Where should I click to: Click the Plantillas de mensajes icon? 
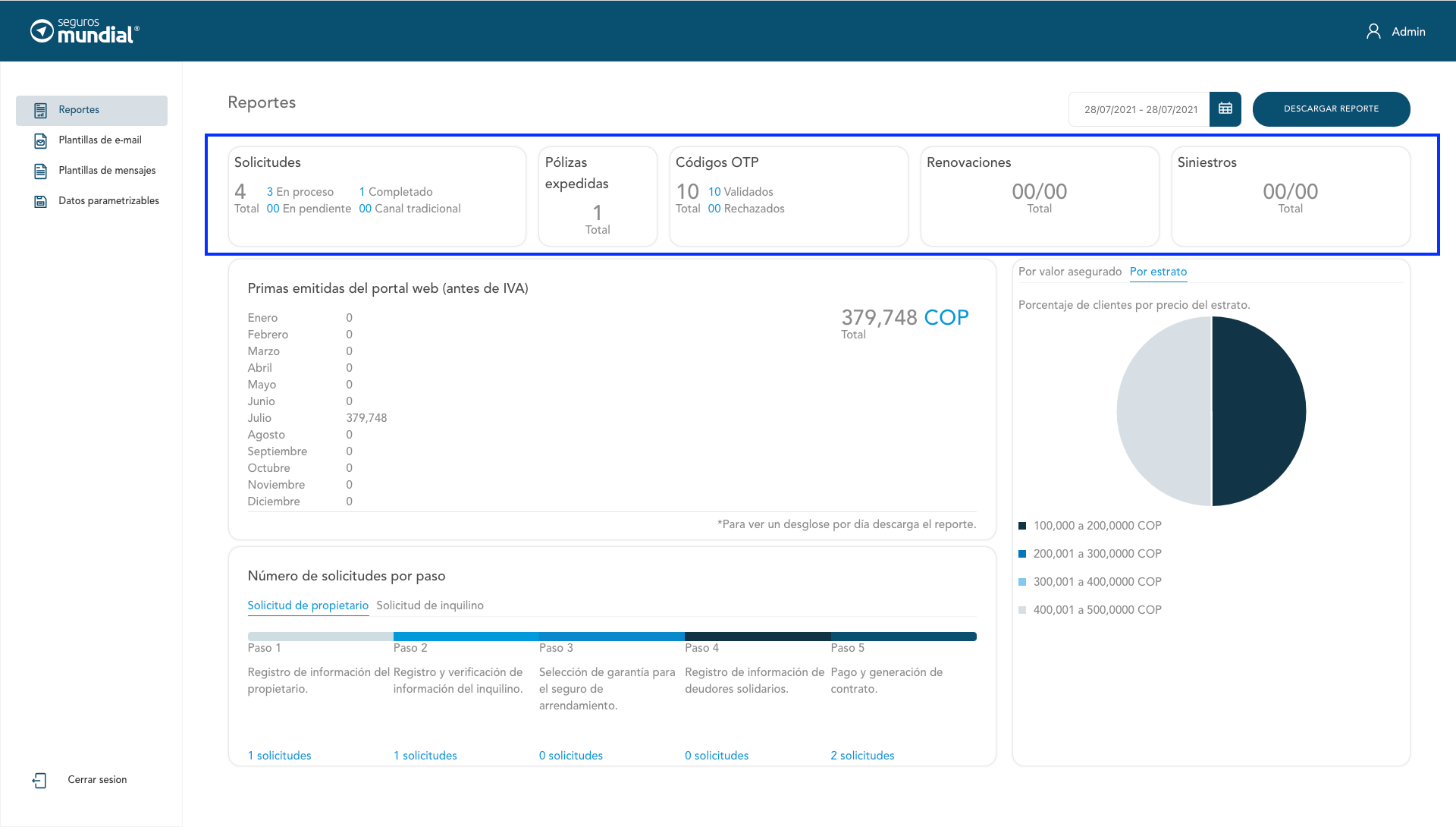click(x=41, y=171)
